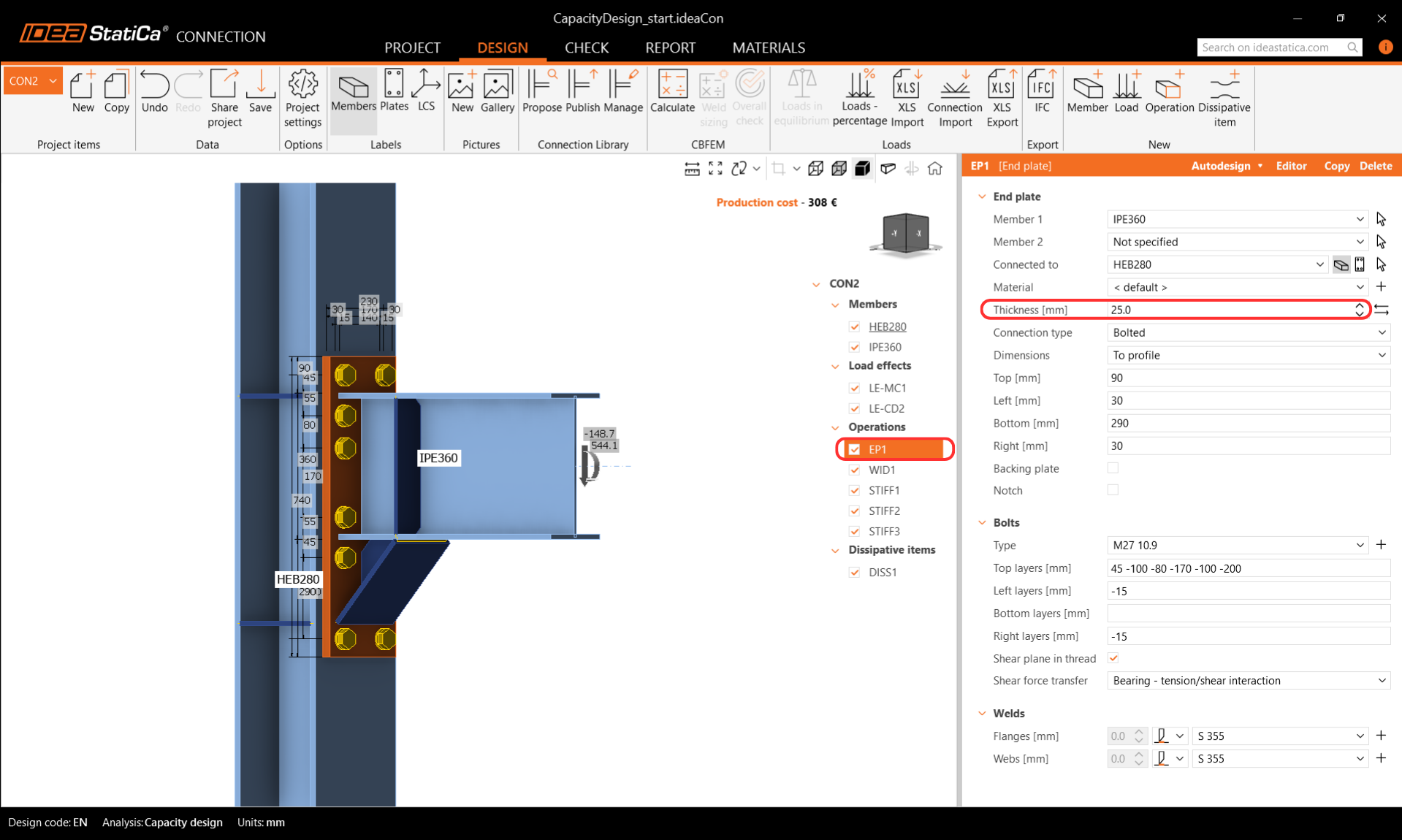The height and width of the screenshot is (840, 1402).
Task: Click XLS Export
Action: pos(1002,99)
